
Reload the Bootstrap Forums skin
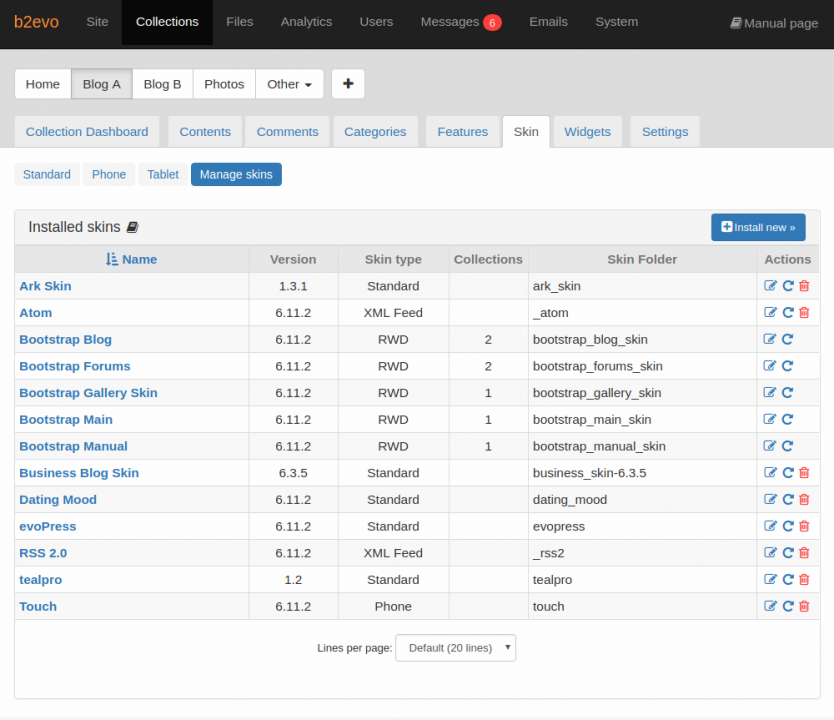pyautogui.click(x=787, y=365)
